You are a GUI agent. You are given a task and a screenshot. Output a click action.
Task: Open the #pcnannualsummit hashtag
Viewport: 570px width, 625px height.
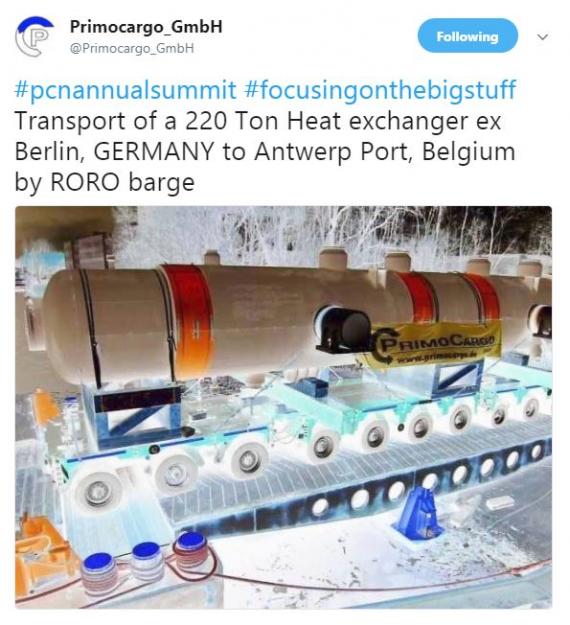(x=125, y=90)
